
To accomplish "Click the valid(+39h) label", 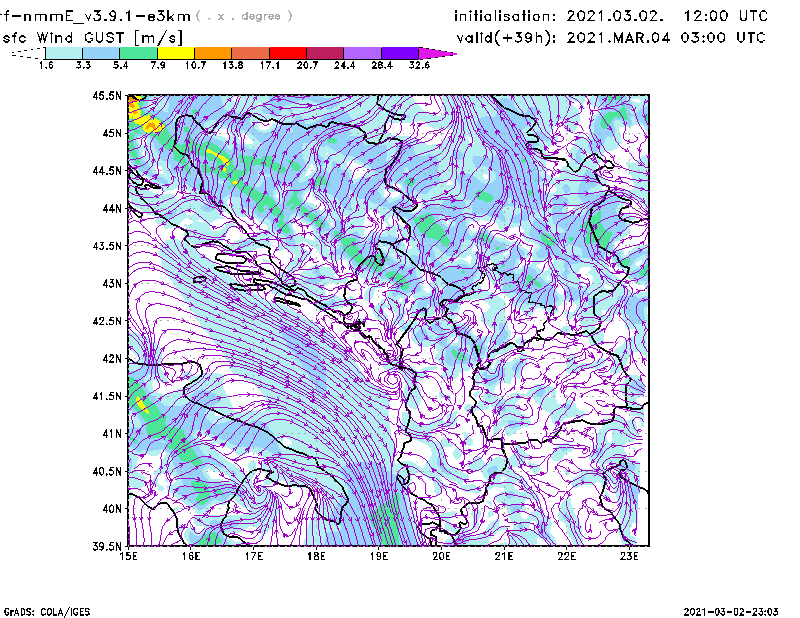I will (506, 38).
